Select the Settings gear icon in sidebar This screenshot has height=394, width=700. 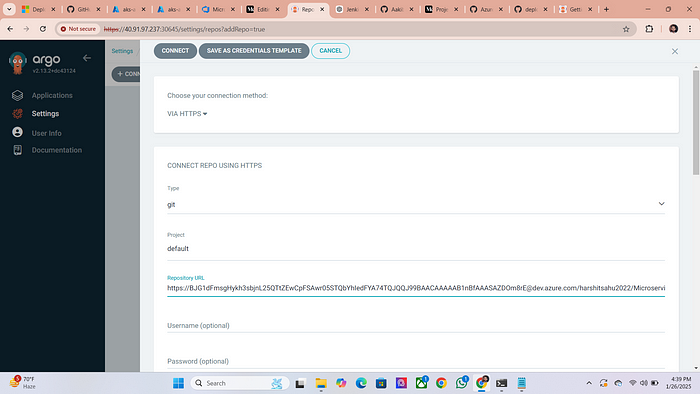(17, 114)
